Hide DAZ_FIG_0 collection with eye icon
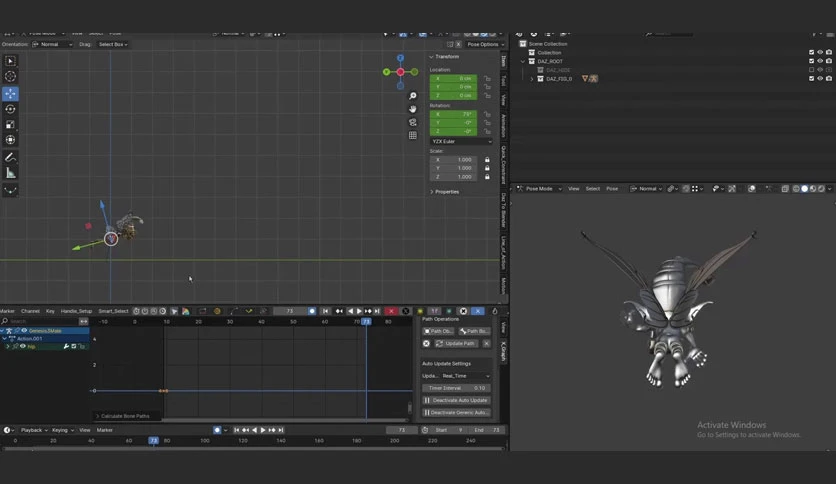 [x=820, y=78]
